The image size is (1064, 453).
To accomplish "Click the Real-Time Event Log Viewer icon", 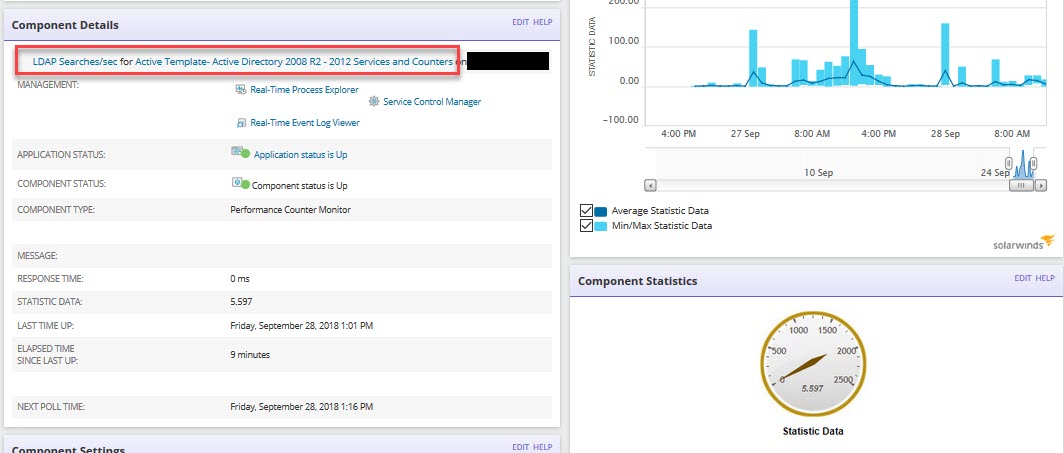I will pos(240,123).
